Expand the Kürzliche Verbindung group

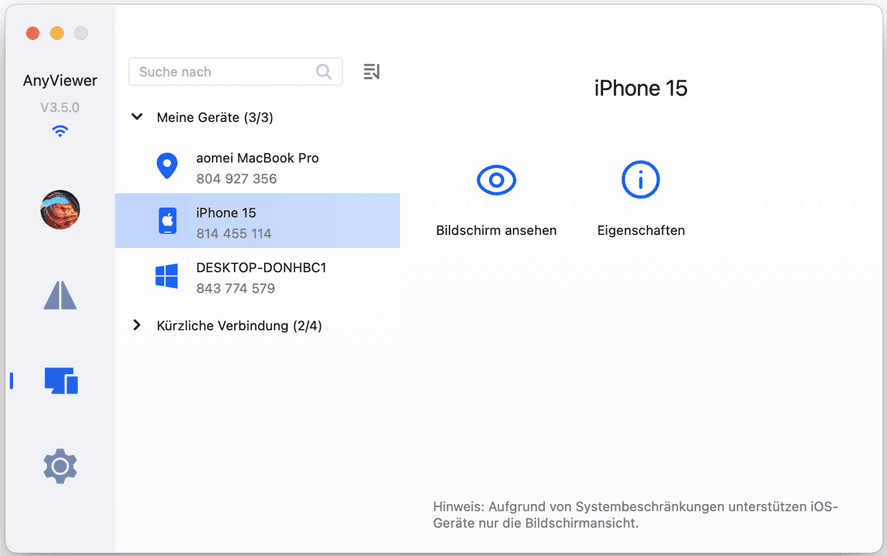point(137,325)
